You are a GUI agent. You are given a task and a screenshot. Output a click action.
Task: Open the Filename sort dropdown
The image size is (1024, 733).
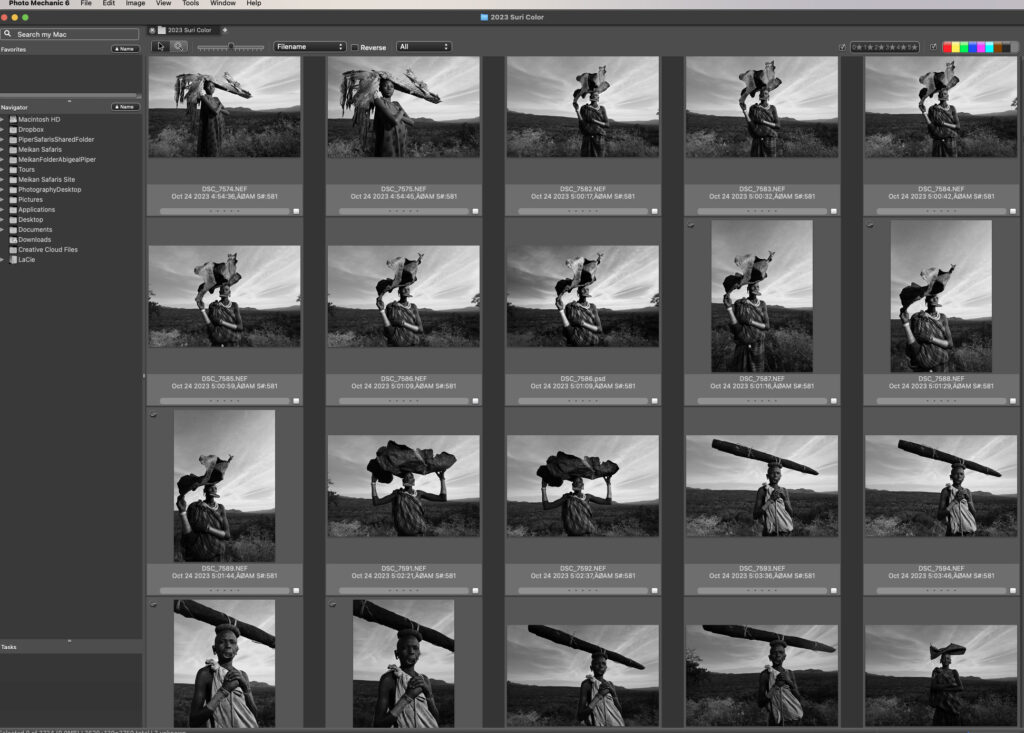310,47
